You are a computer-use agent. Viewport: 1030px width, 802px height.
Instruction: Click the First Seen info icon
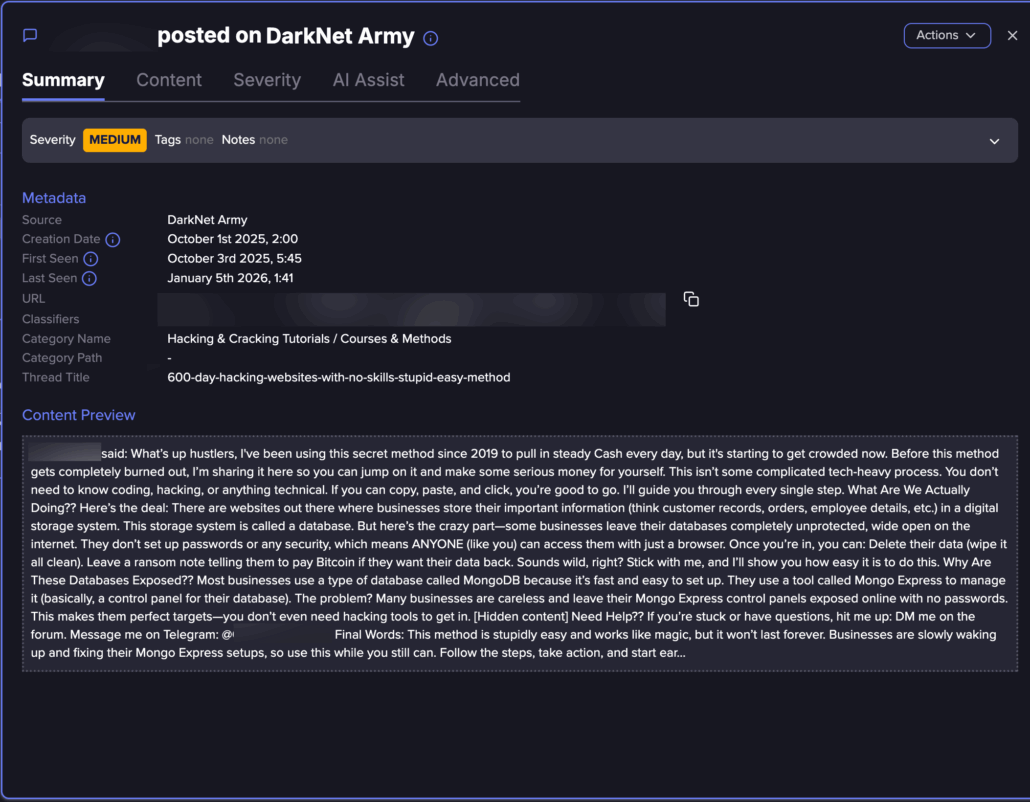(91, 259)
